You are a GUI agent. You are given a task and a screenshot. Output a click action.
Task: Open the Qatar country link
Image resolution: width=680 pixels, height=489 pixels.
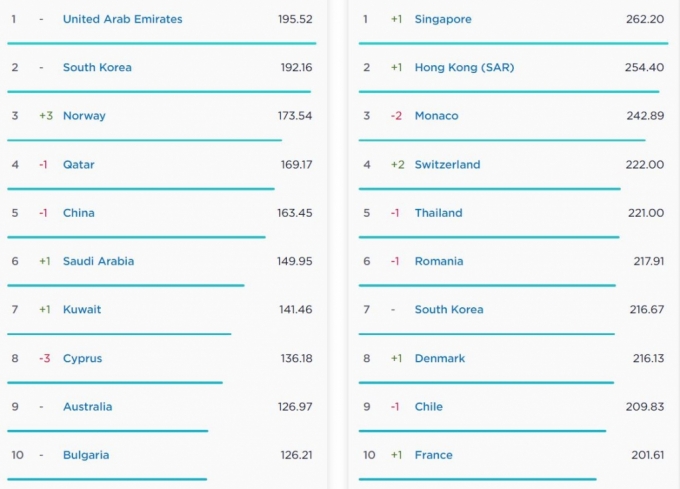click(78, 165)
